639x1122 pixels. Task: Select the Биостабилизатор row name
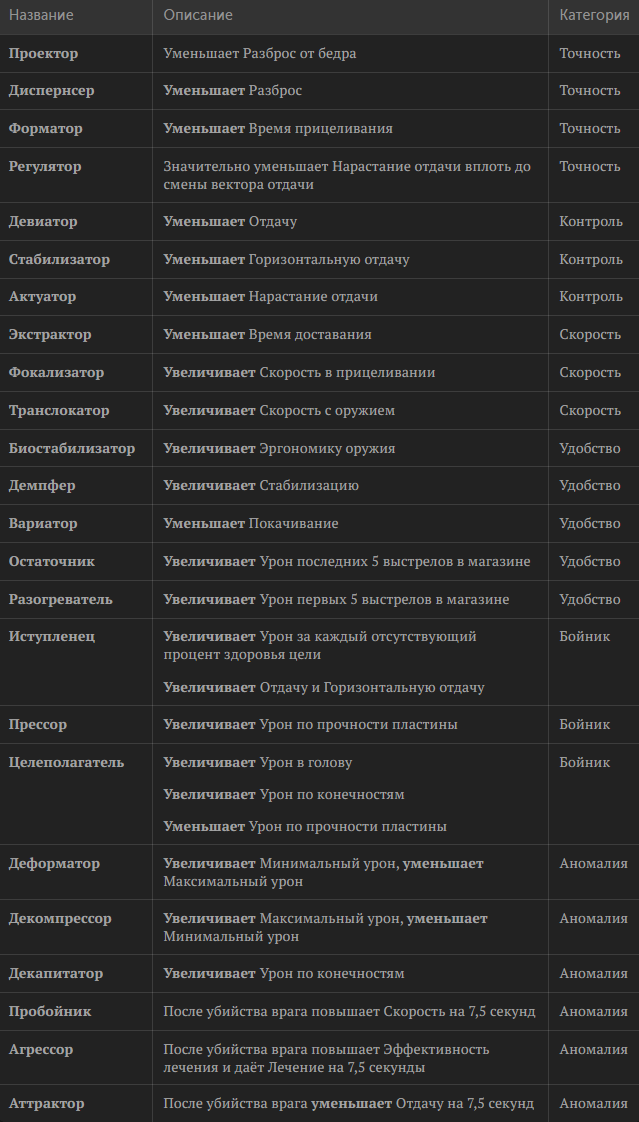coord(72,449)
